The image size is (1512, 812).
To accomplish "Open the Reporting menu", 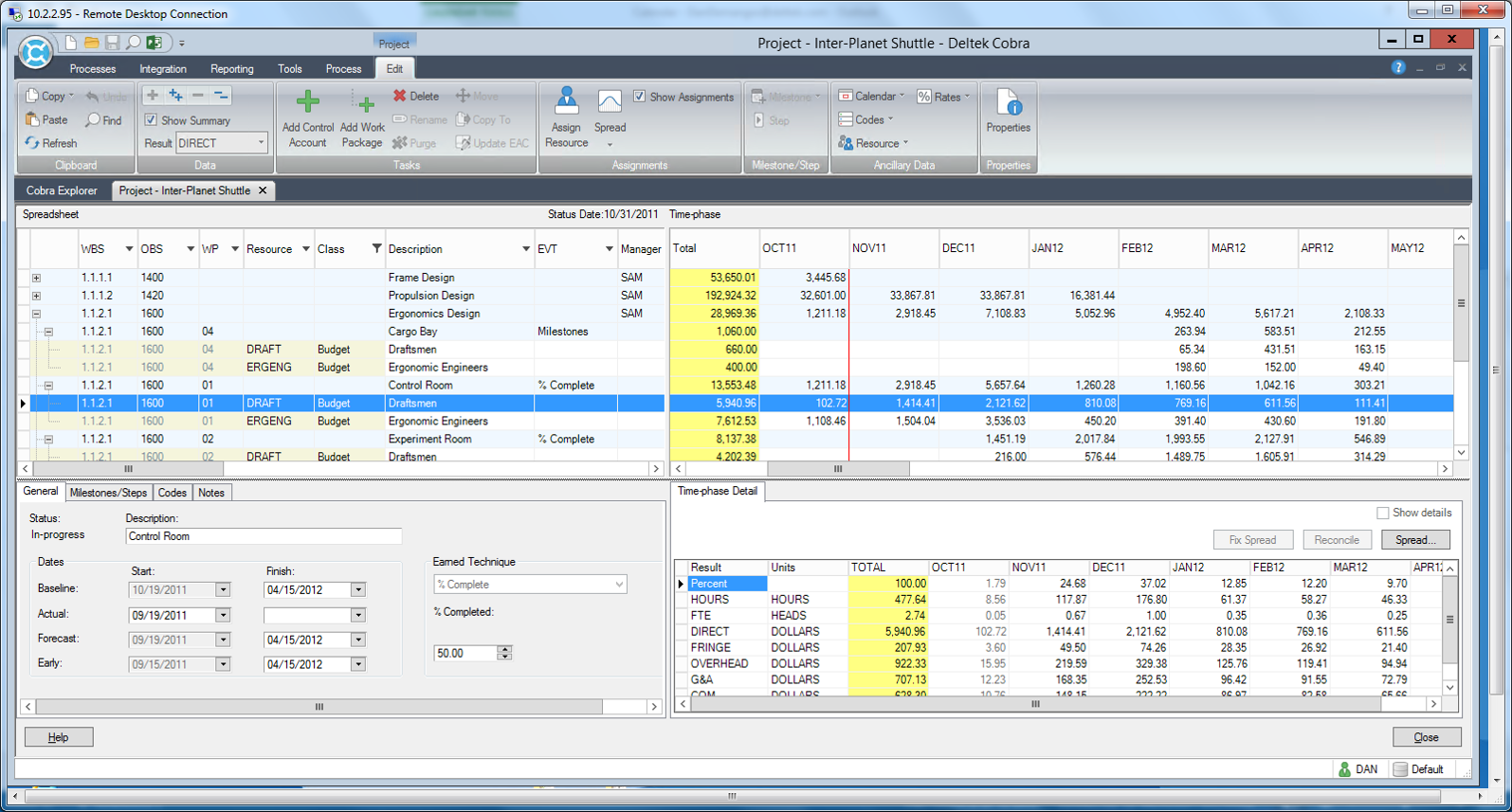I will [x=232, y=68].
